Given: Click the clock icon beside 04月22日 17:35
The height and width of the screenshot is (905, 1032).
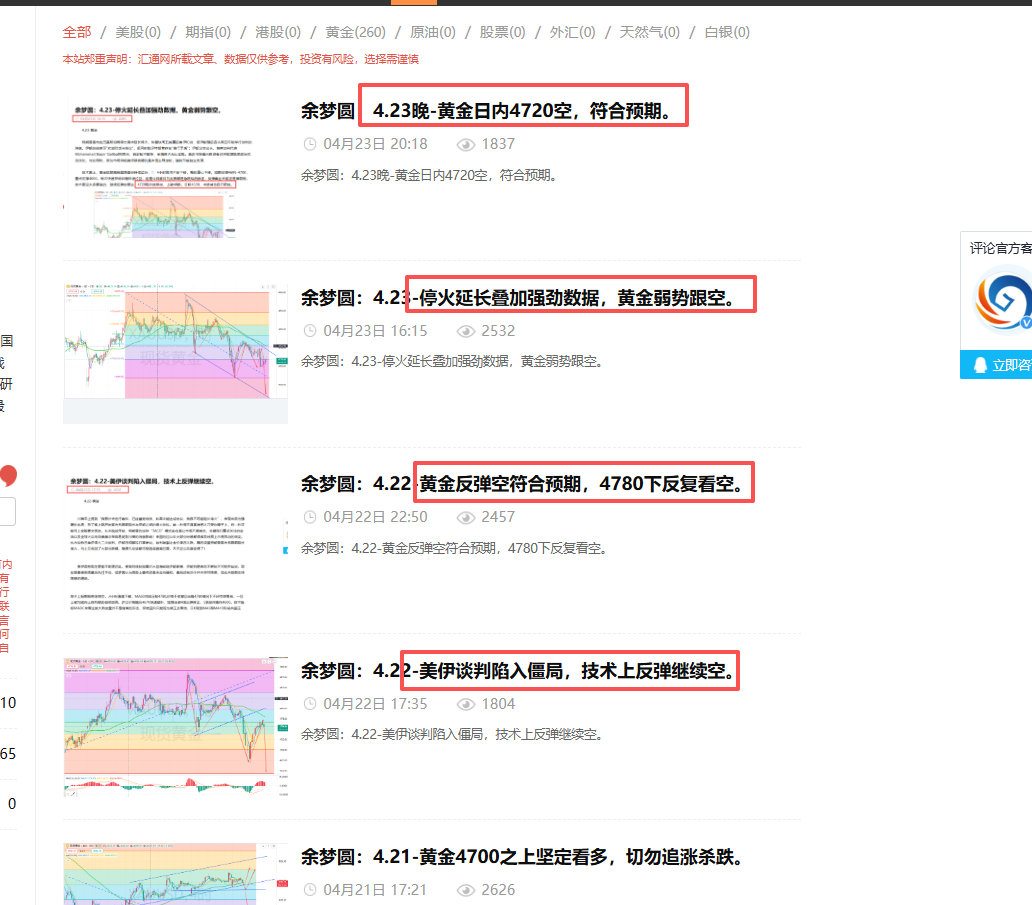Looking at the screenshot, I should (x=309, y=704).
